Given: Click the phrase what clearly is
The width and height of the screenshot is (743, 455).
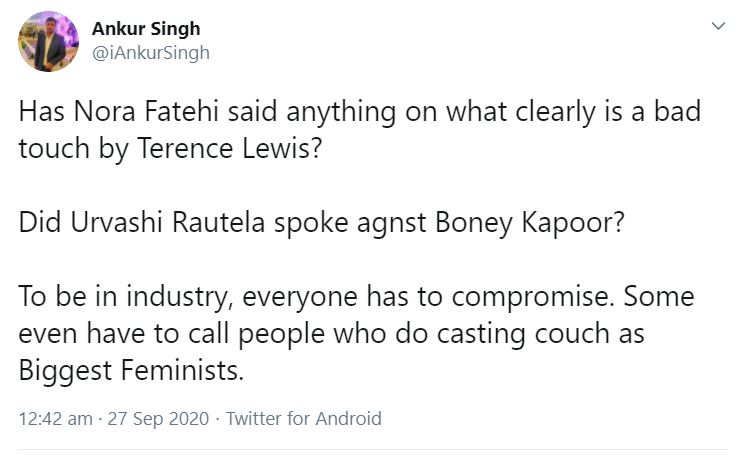Looking at the screenshot, I should (x=541, y=113).
